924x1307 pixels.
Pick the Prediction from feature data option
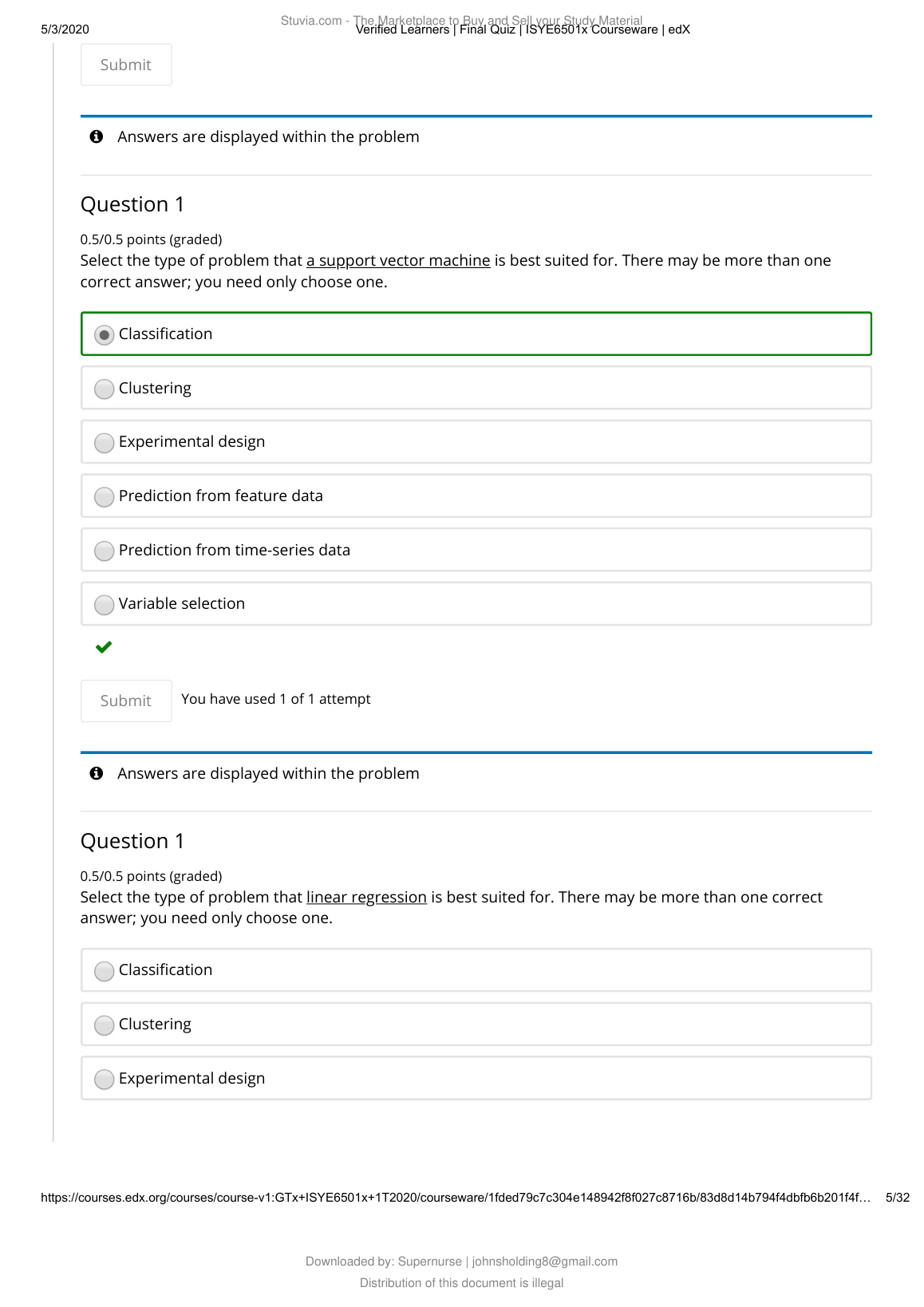point(104,497)
